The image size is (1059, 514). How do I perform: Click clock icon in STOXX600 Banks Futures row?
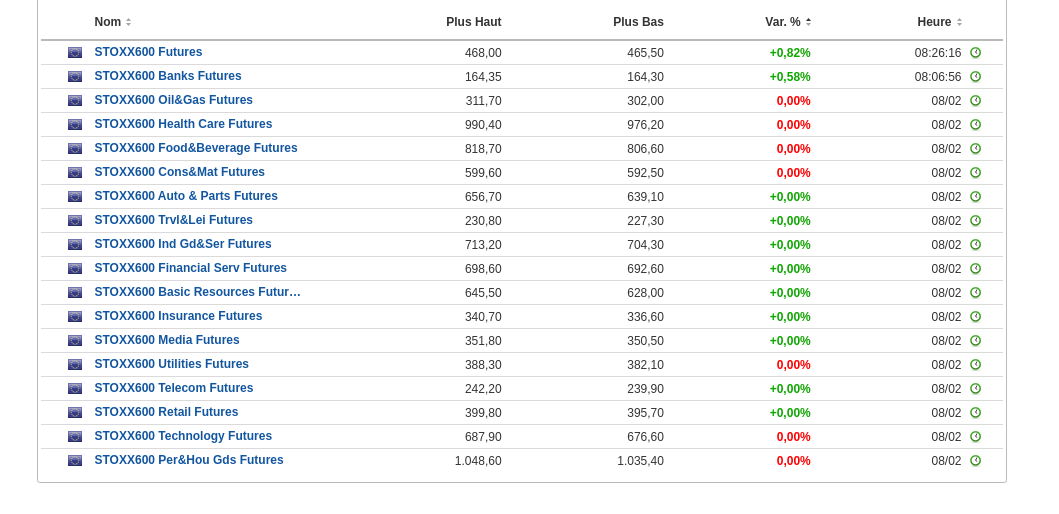pos(975,77)
